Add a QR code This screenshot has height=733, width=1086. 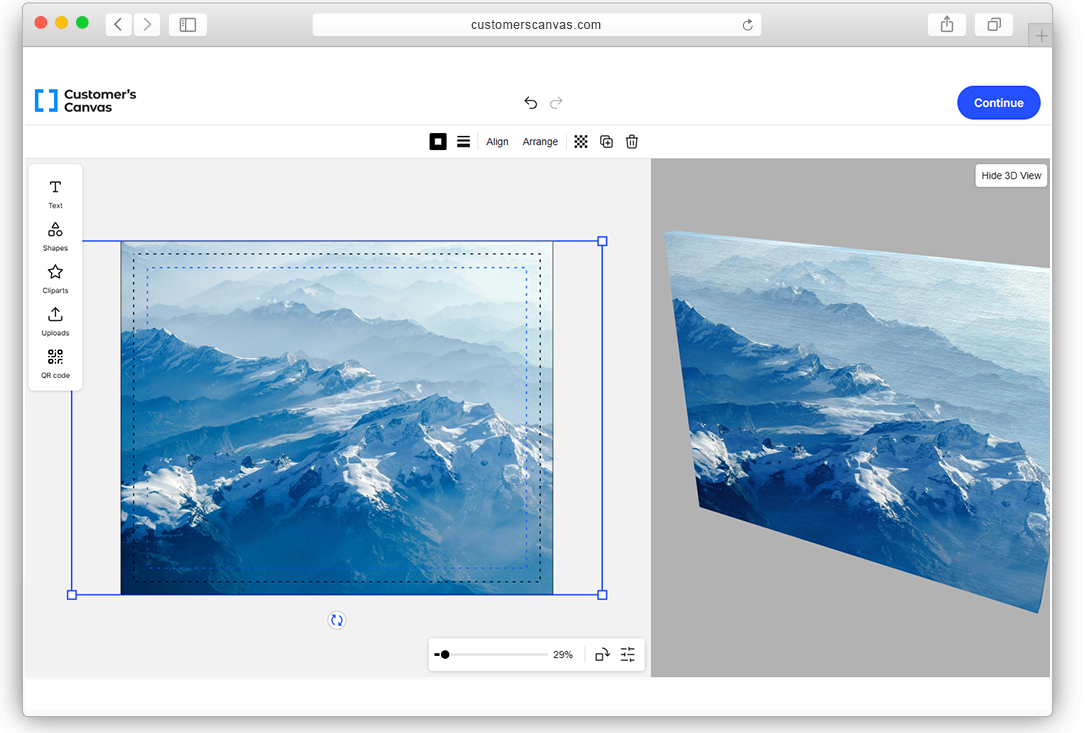point(55,363)
